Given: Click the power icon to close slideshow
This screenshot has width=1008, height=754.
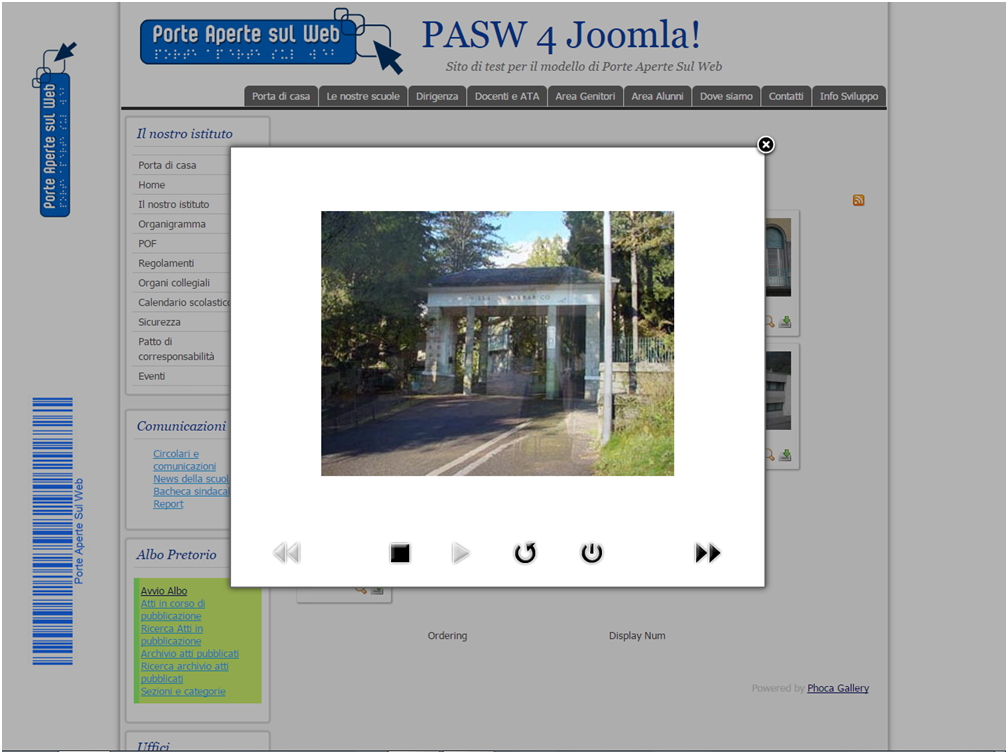Looking at the screenshot, I should coord(592,553).
